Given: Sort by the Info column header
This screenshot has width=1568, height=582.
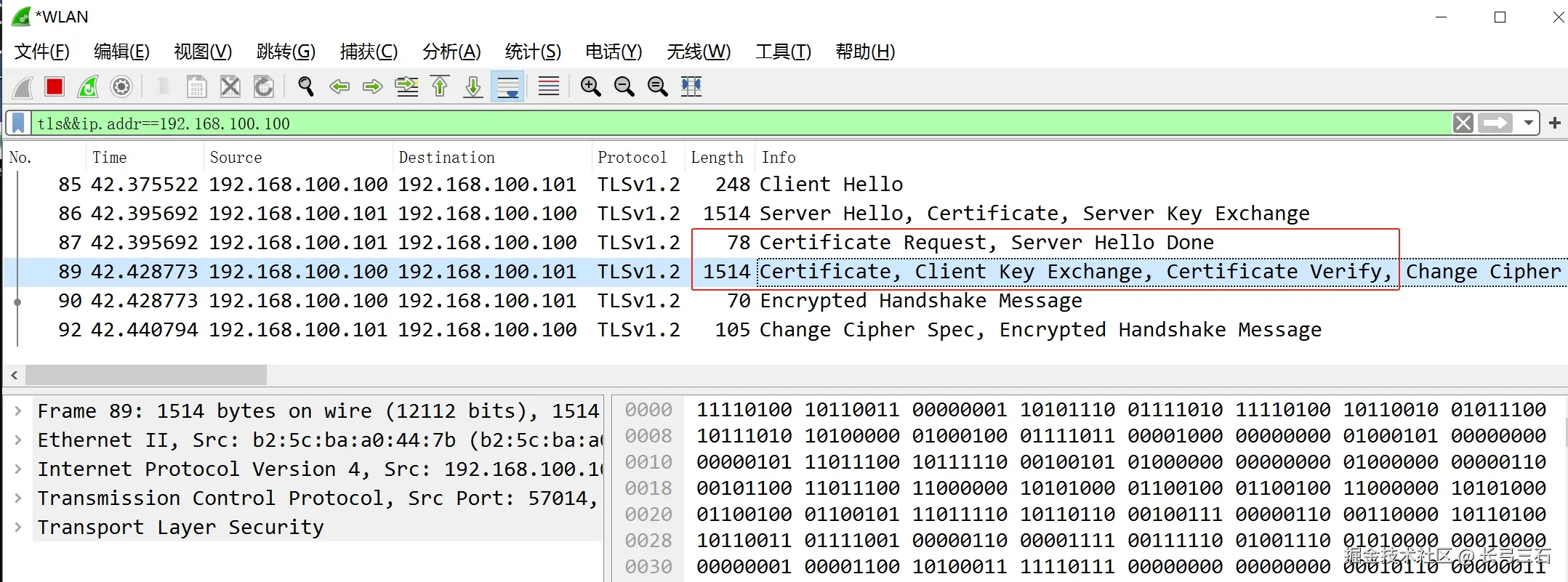Looking at the screenshot, I should tap(1161, 157).
